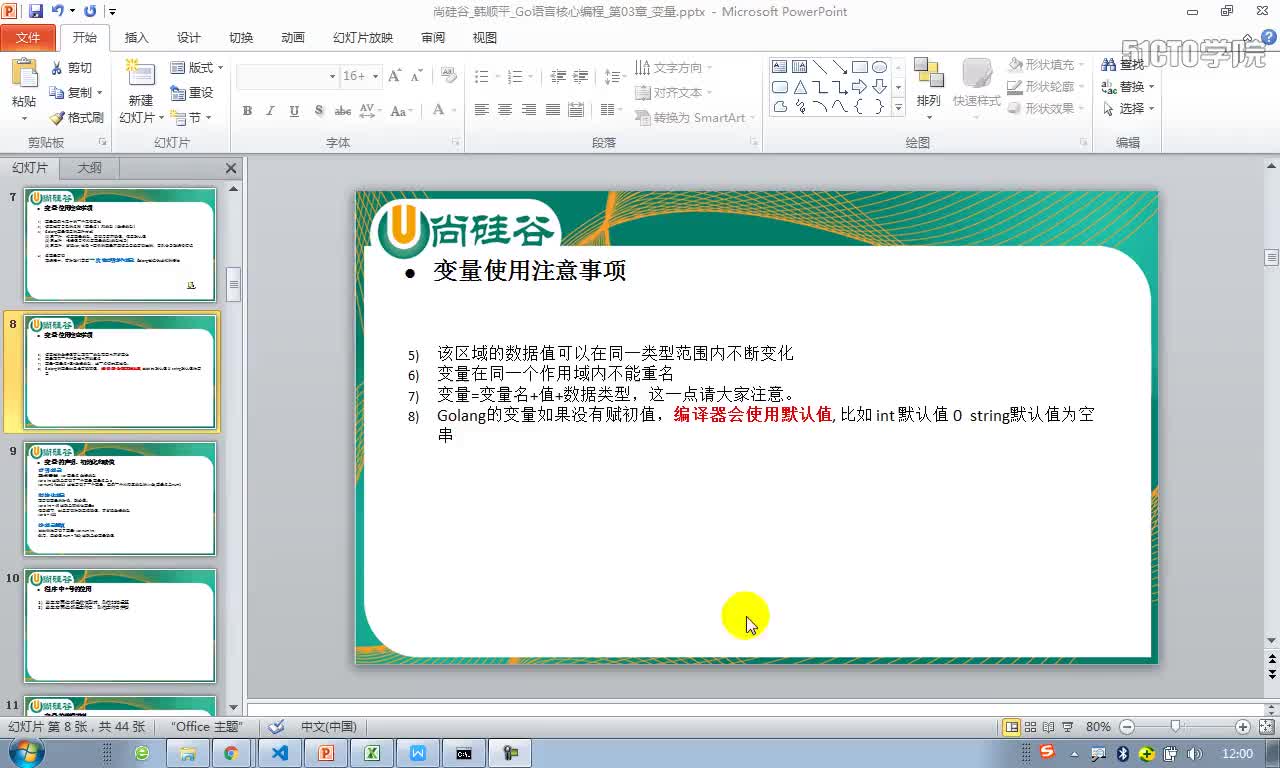Viewport: 1280px width, 768px height.
Task: Open 替换 replace dropdown arrow
Action: (1151, 87)
